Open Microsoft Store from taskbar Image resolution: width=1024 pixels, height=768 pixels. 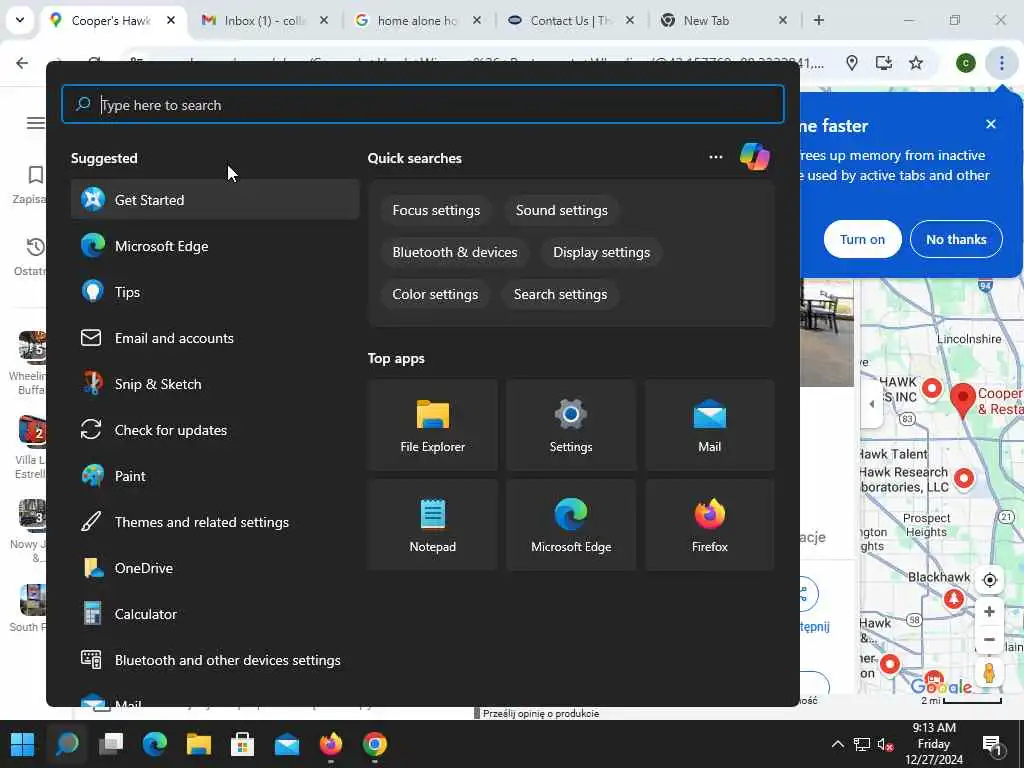point(242,744)
